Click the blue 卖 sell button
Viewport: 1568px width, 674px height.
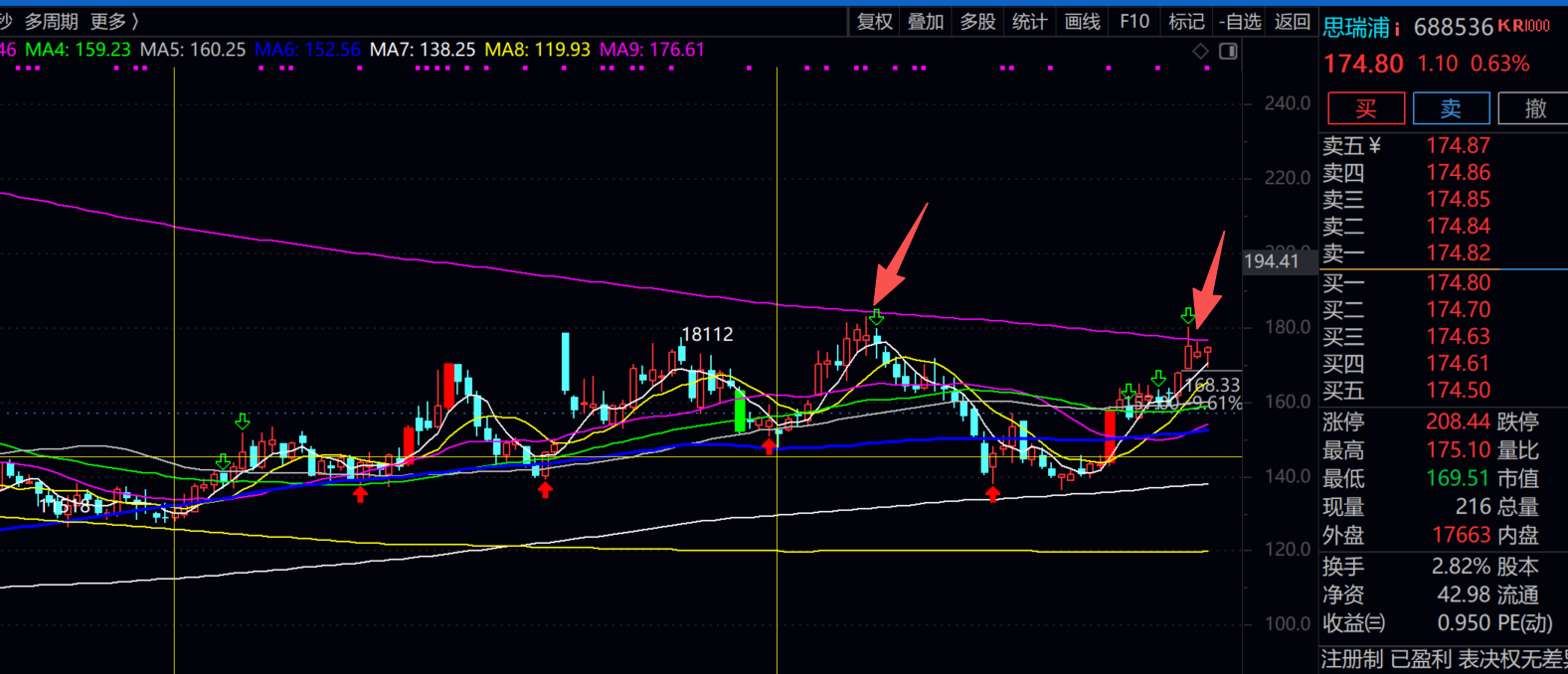click(x=1451, y=108)
